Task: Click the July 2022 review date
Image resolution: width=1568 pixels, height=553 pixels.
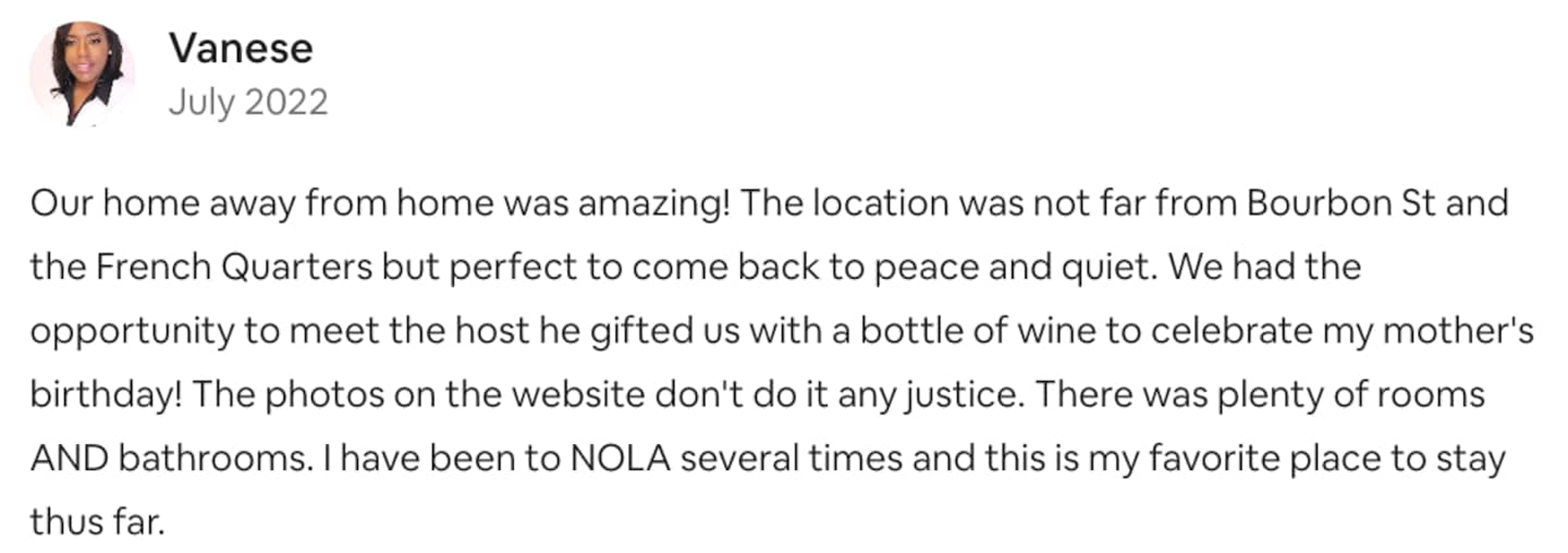Action: click(x=248, y=102)
